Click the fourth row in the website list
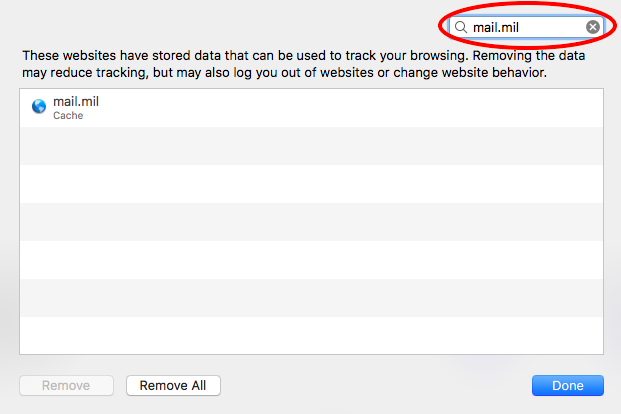Image resolution: width=621 pixels, height=414 pixels. click(x=311, y=222)
